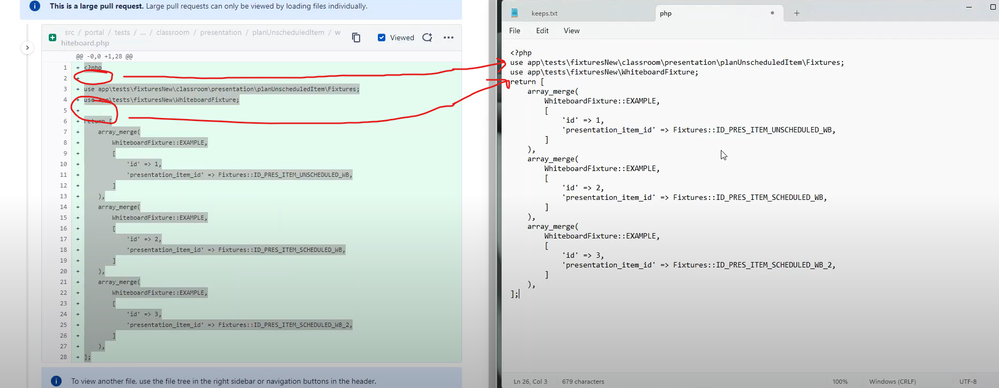The height and width of the screenshot is (388, 999).
Task: Click "'id' => 3," on diff line 24
Action: click(143, 314)
